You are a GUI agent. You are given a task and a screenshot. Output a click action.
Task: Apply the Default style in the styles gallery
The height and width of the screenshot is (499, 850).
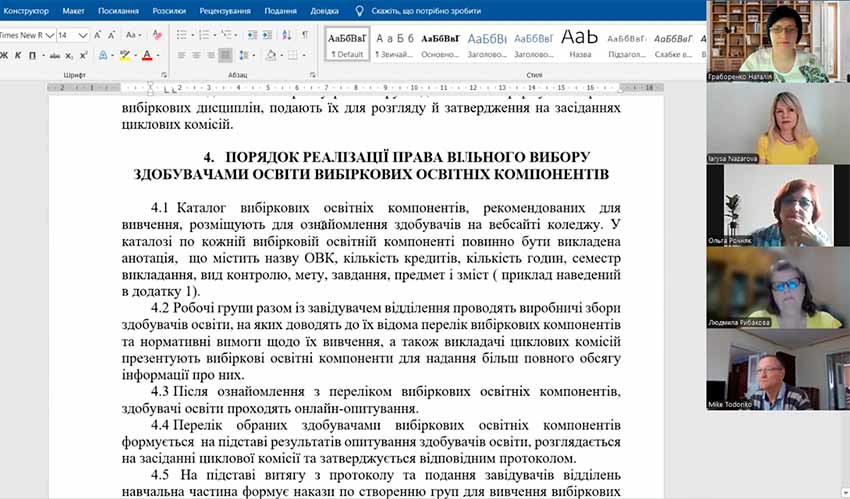[x=346, y=42]
